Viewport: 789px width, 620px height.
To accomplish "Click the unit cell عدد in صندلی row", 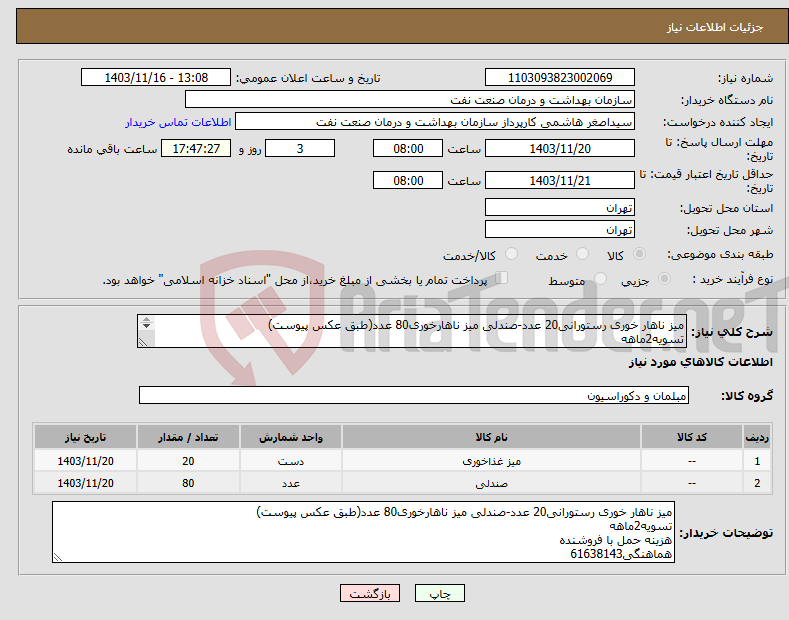I will [291, 483].
